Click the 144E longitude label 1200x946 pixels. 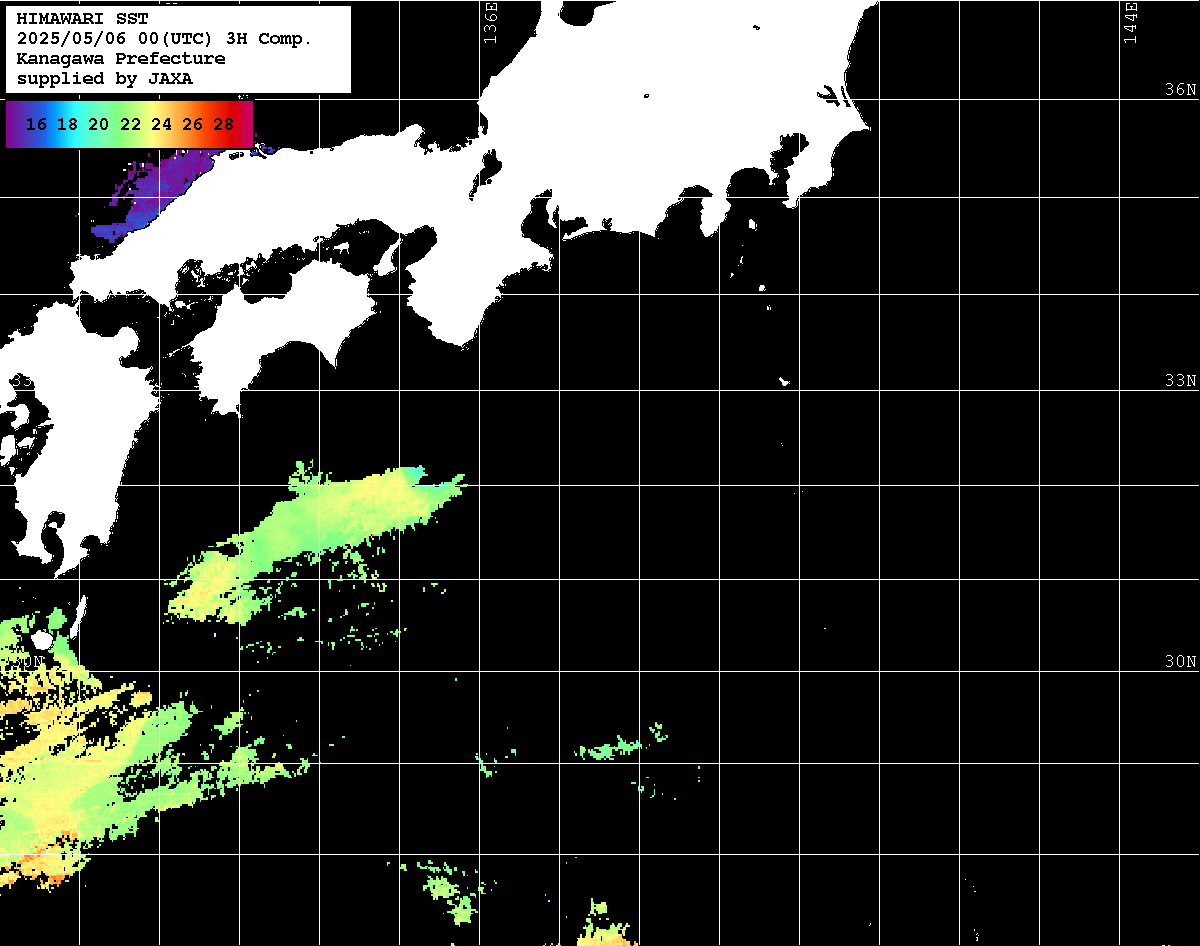(1130, 22)
